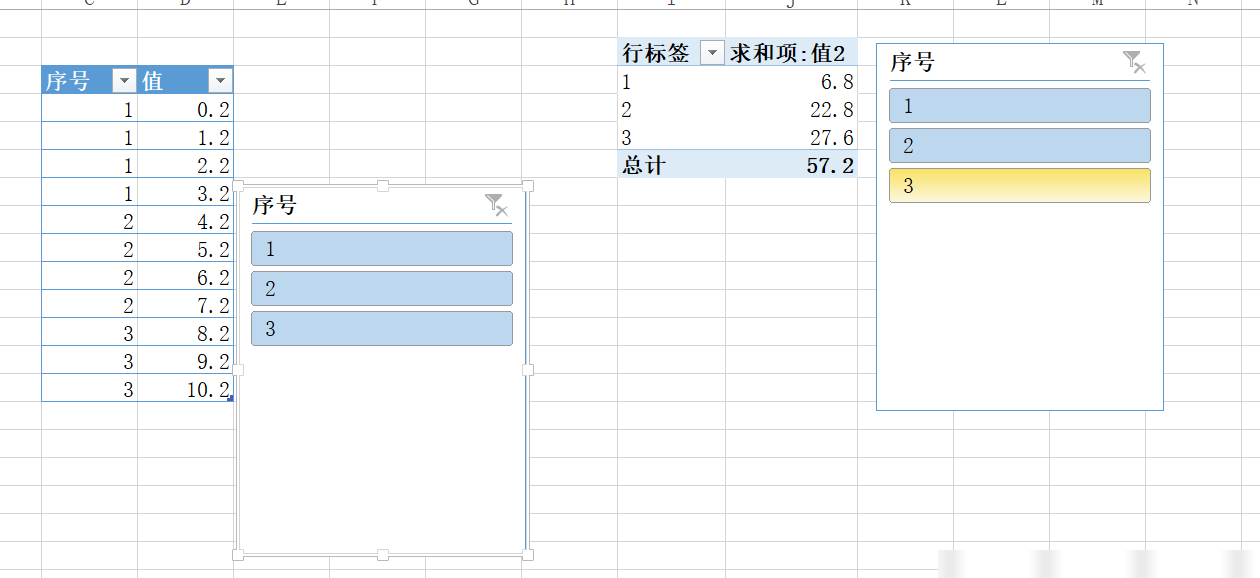Viewport: 1260px width, 578px height.
Task: Clear filter on the slicer showing highlighted 3
Action: pyautogui.click(x=1134, y=62)
